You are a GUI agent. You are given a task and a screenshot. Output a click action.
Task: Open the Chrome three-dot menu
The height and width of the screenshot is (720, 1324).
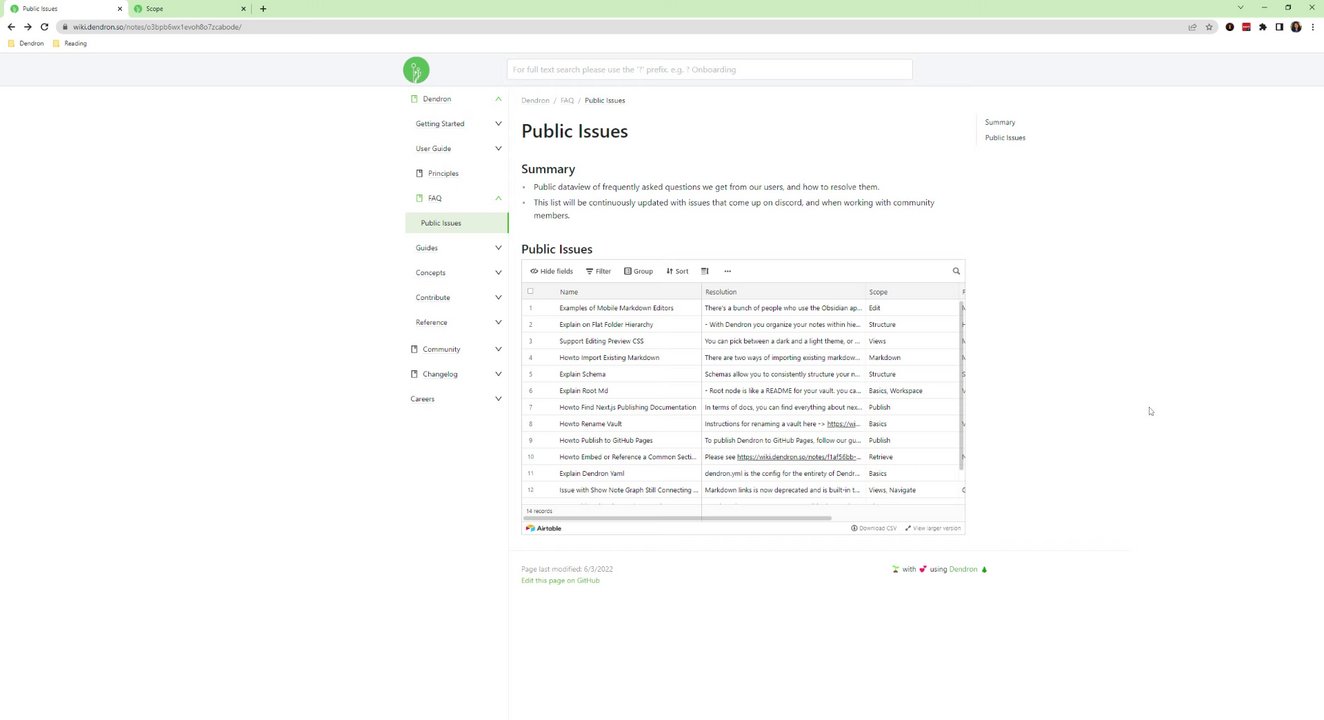[1312, 27]
